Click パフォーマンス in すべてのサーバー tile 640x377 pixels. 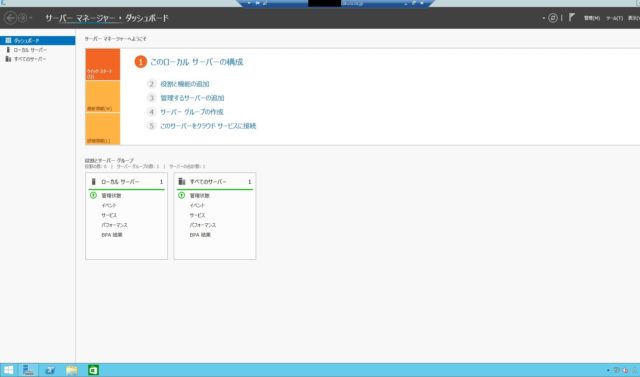[202, 225]
